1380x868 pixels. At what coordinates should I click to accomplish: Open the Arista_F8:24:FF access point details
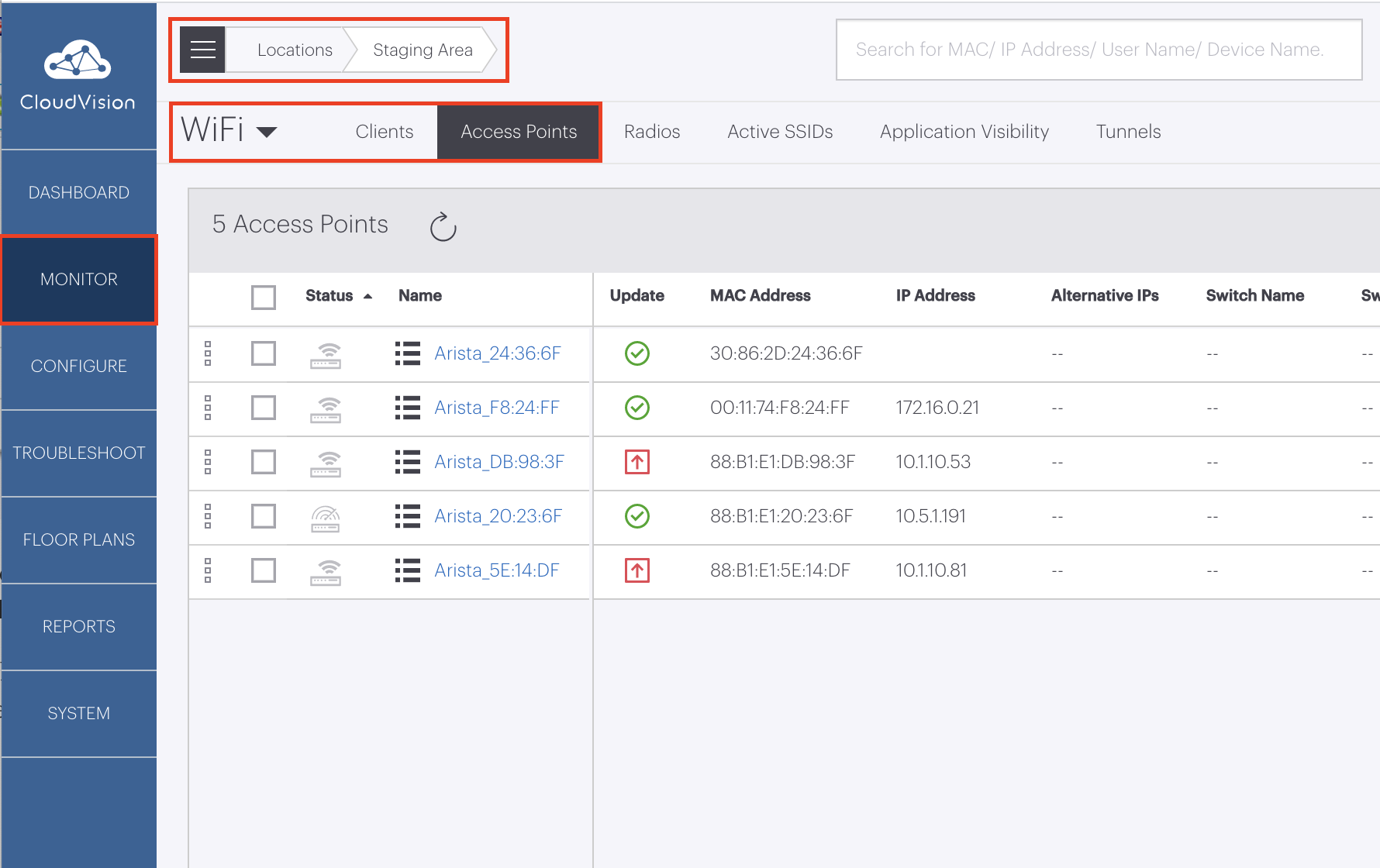[497, 408]
